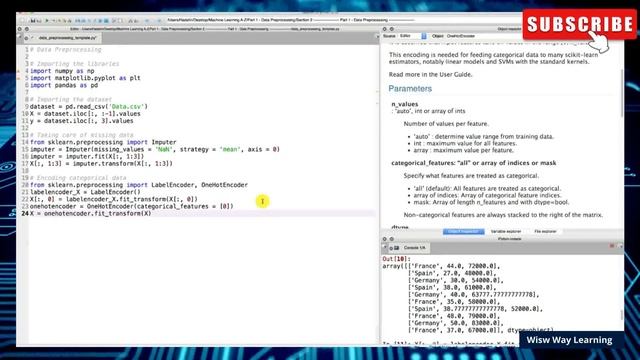Click the Save file toolbar icon
The image size is (640, 360).
(x=33, y=21)
